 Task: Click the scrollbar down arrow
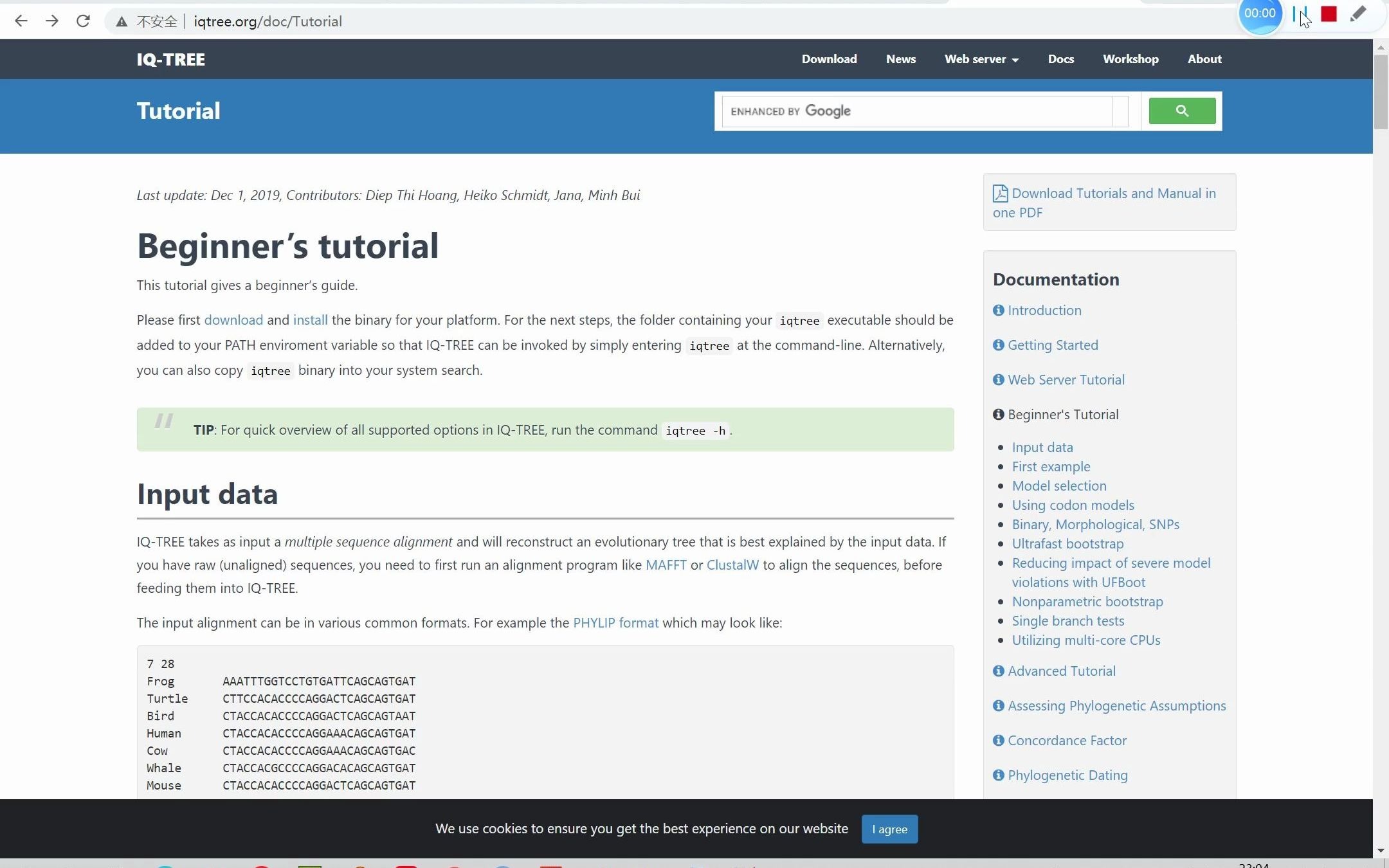click(1381, 851)
